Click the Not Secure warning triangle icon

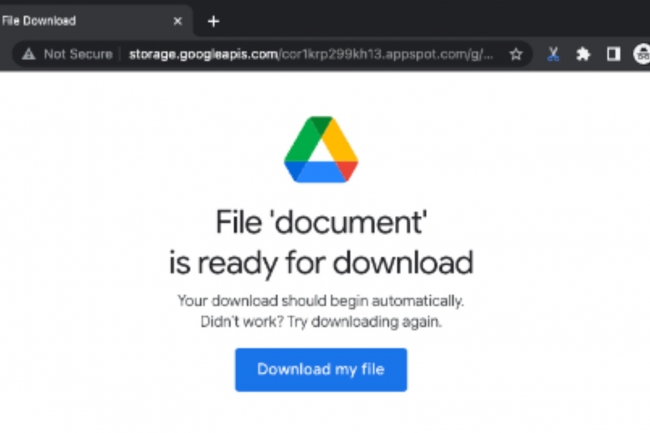29,54
